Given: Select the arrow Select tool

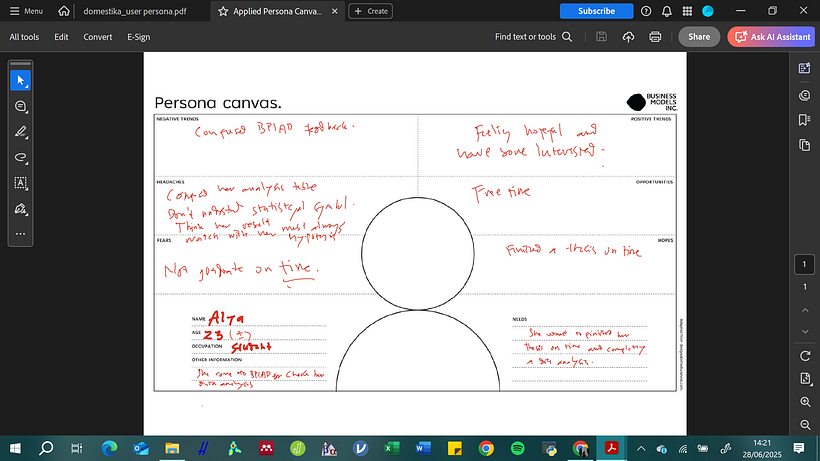Looking at the screenshot, I should [20, 80].
